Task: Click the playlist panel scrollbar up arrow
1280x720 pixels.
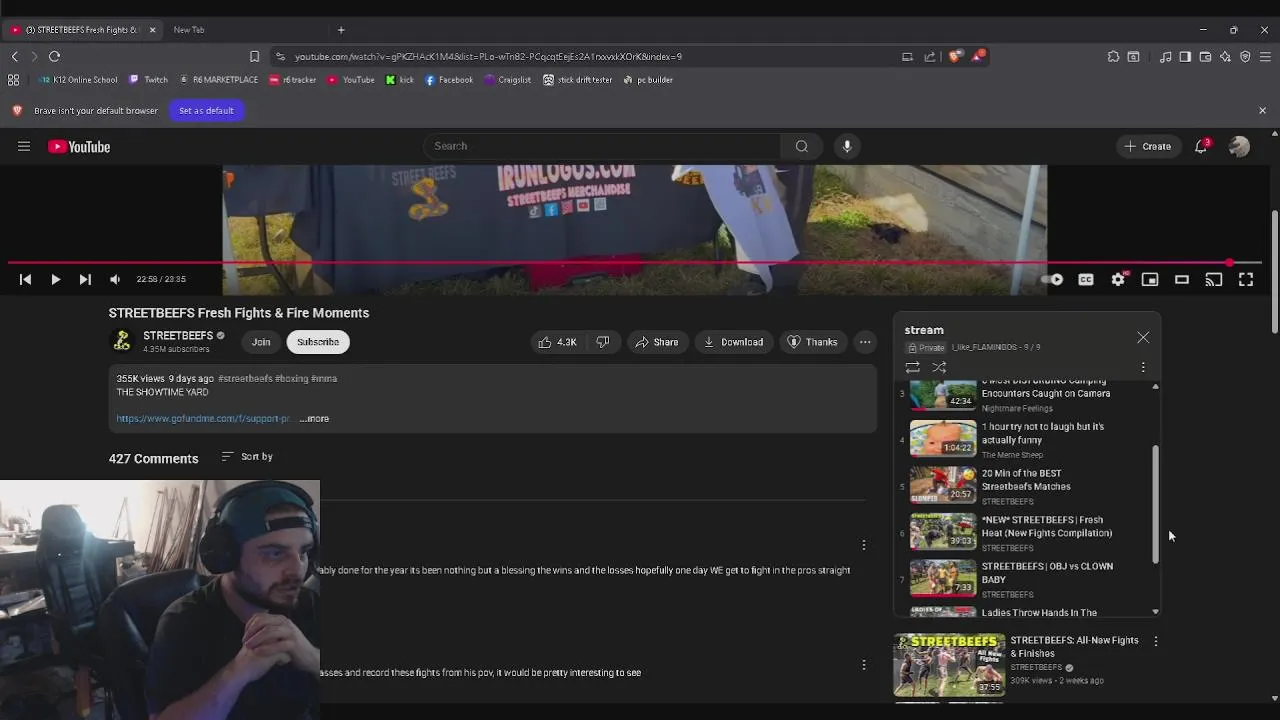Action: [x=1156, y=387]
